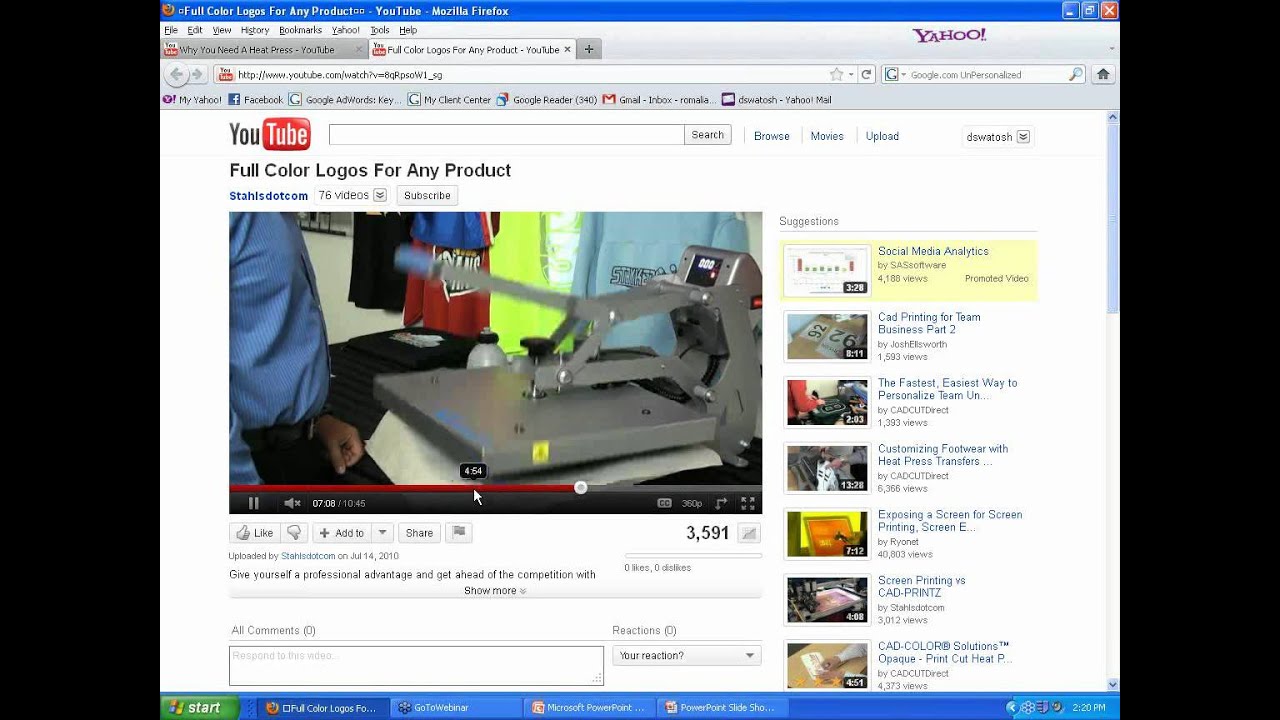Toggle closed captions CC button

[x=664, y=503]
